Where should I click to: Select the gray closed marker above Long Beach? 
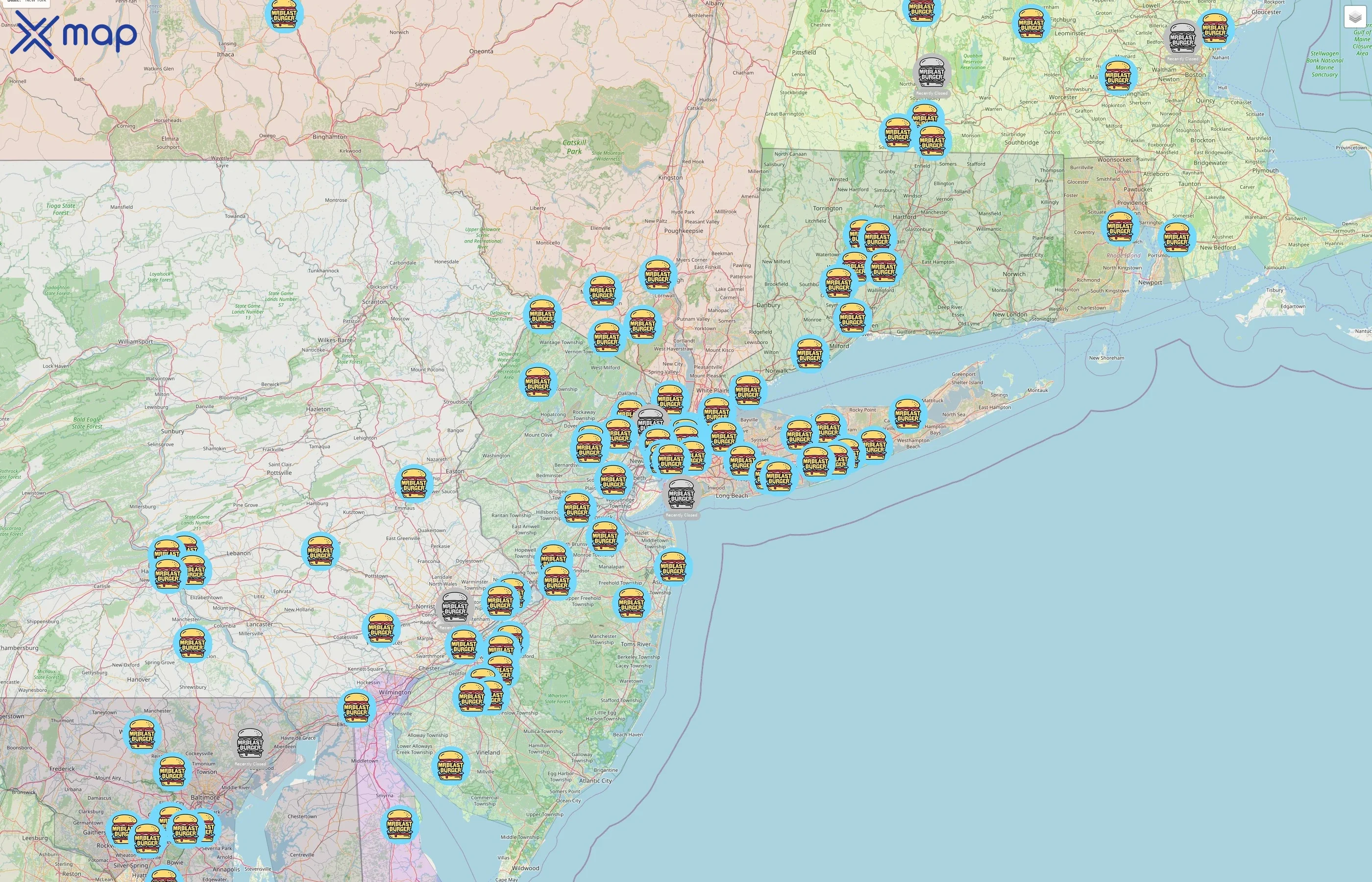(x=682, y=494)
